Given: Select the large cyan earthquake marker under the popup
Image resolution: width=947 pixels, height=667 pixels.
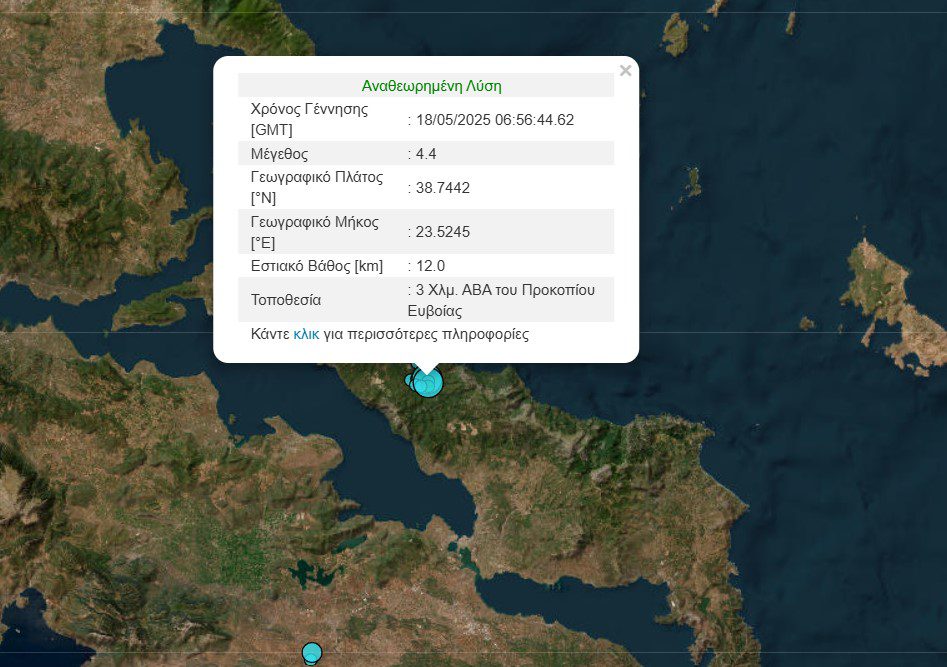Looking at the screenshot, I should 428,382.
